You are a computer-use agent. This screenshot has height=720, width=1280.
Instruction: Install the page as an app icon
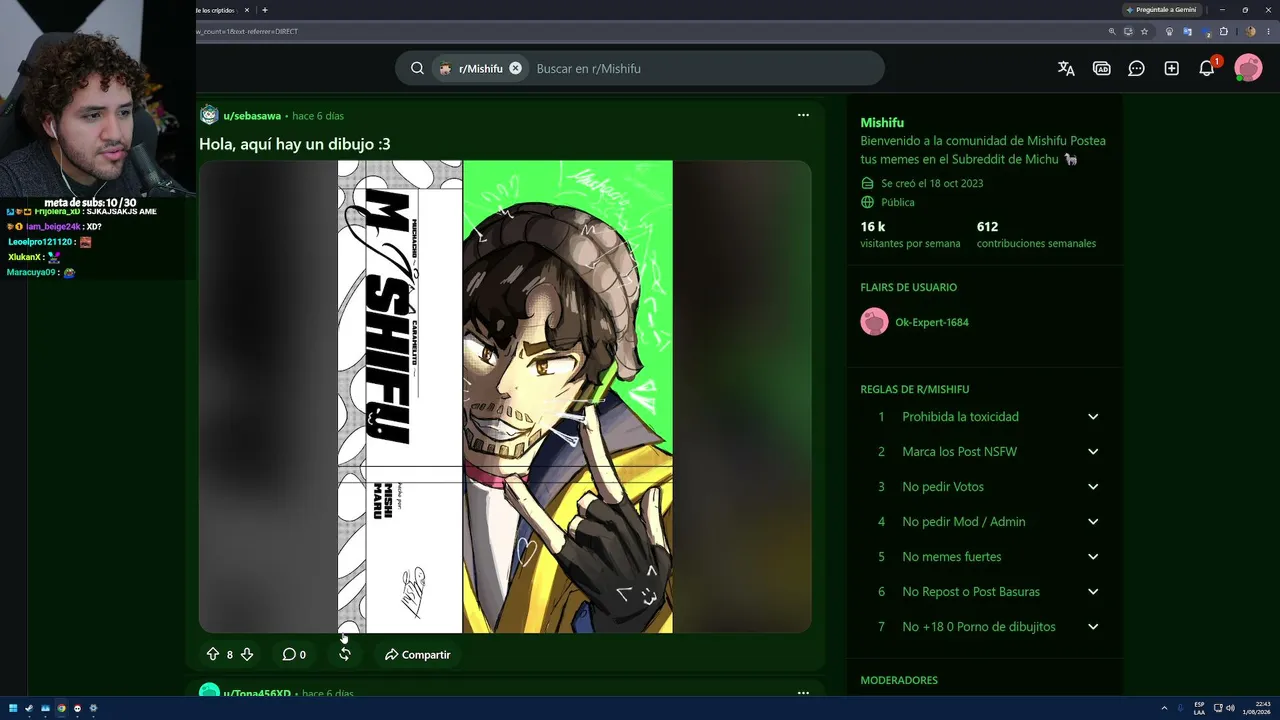click(x=1128, y=31)
